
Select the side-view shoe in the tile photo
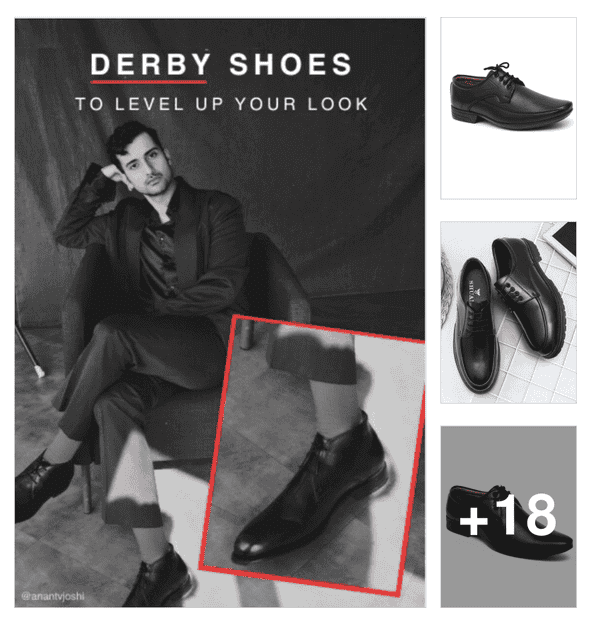(x=530, y=295)
